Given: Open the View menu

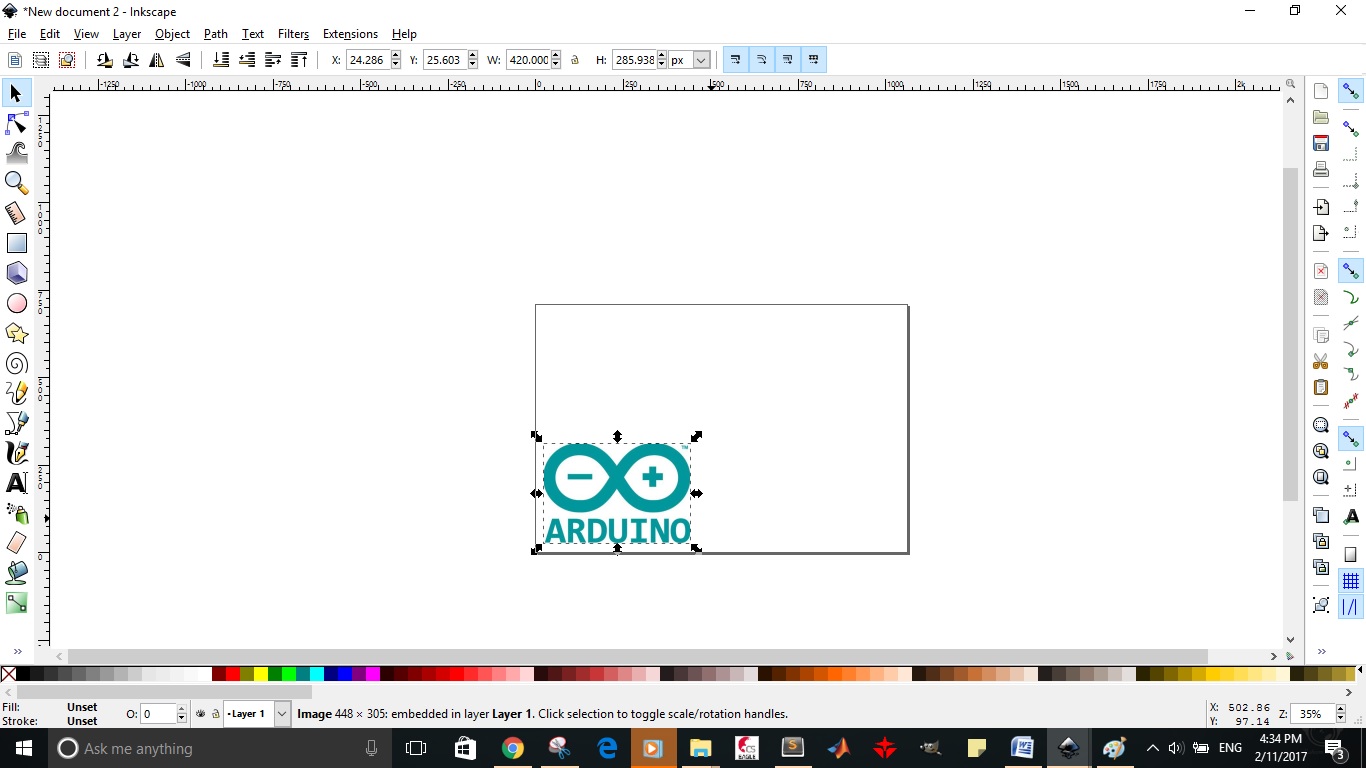Looking at the screenshot, I should (86, 34).
